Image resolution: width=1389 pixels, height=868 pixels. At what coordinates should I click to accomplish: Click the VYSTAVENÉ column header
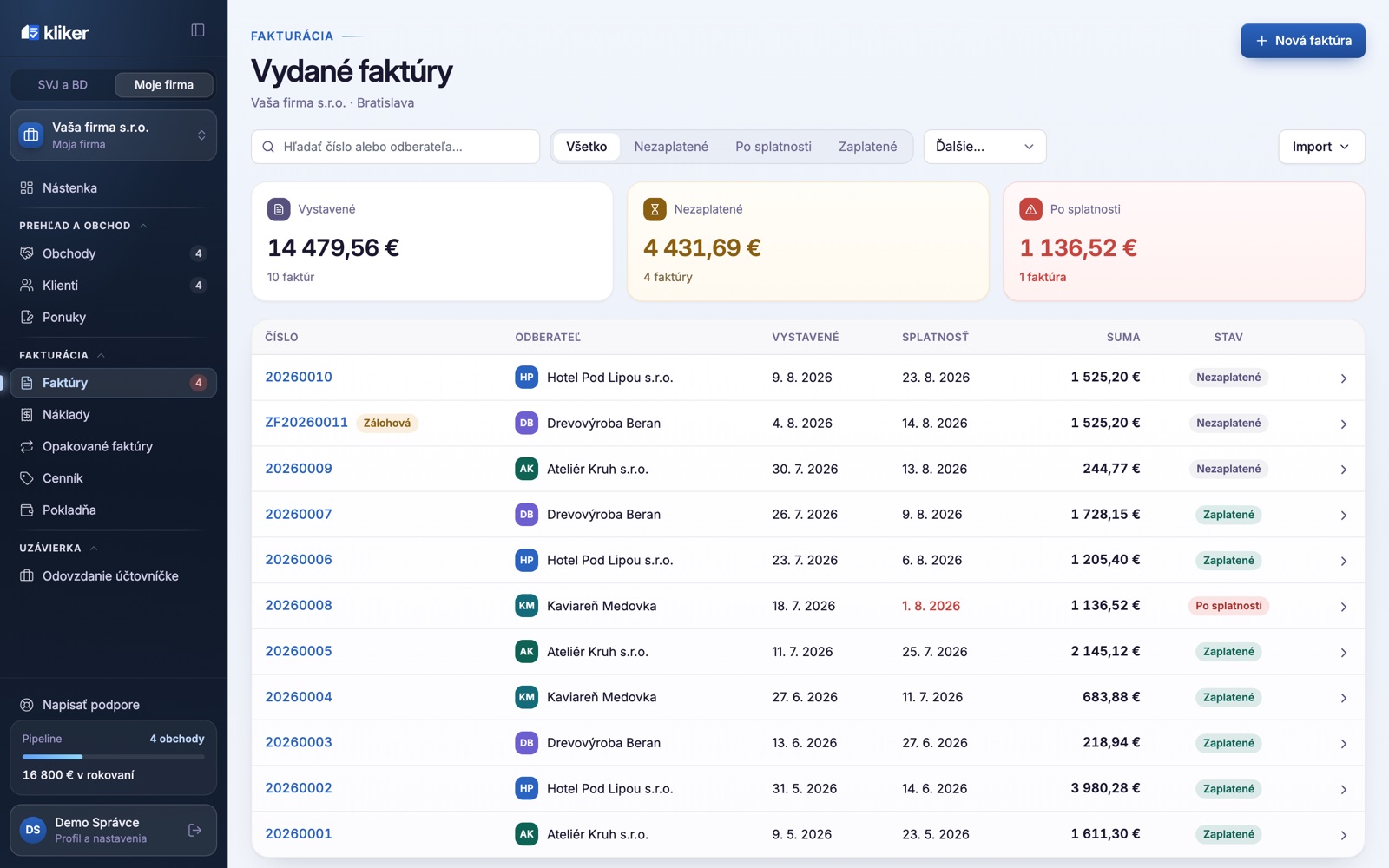pos(805,337)
